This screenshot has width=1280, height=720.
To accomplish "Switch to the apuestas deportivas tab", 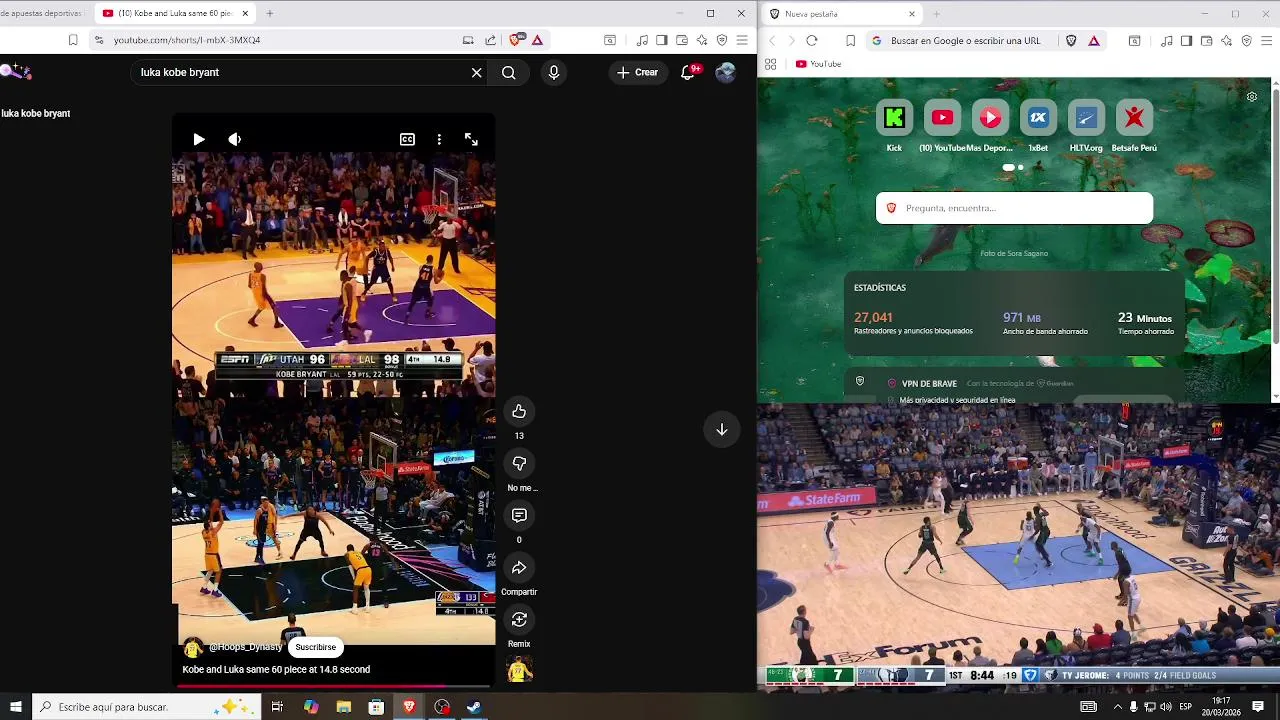I will click(x=42, y=14).
